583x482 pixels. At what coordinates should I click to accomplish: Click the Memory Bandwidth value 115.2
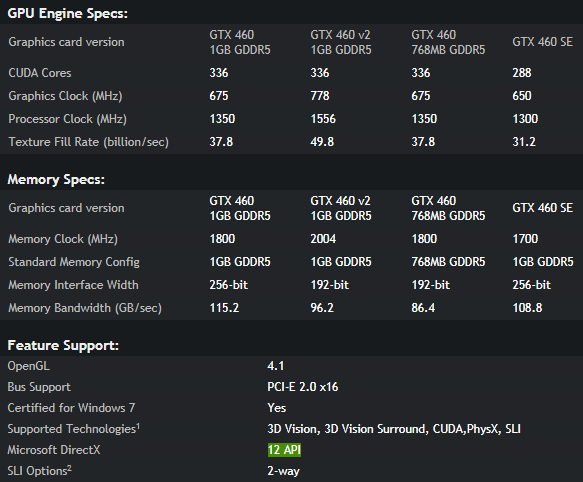(x=224, y=308)
